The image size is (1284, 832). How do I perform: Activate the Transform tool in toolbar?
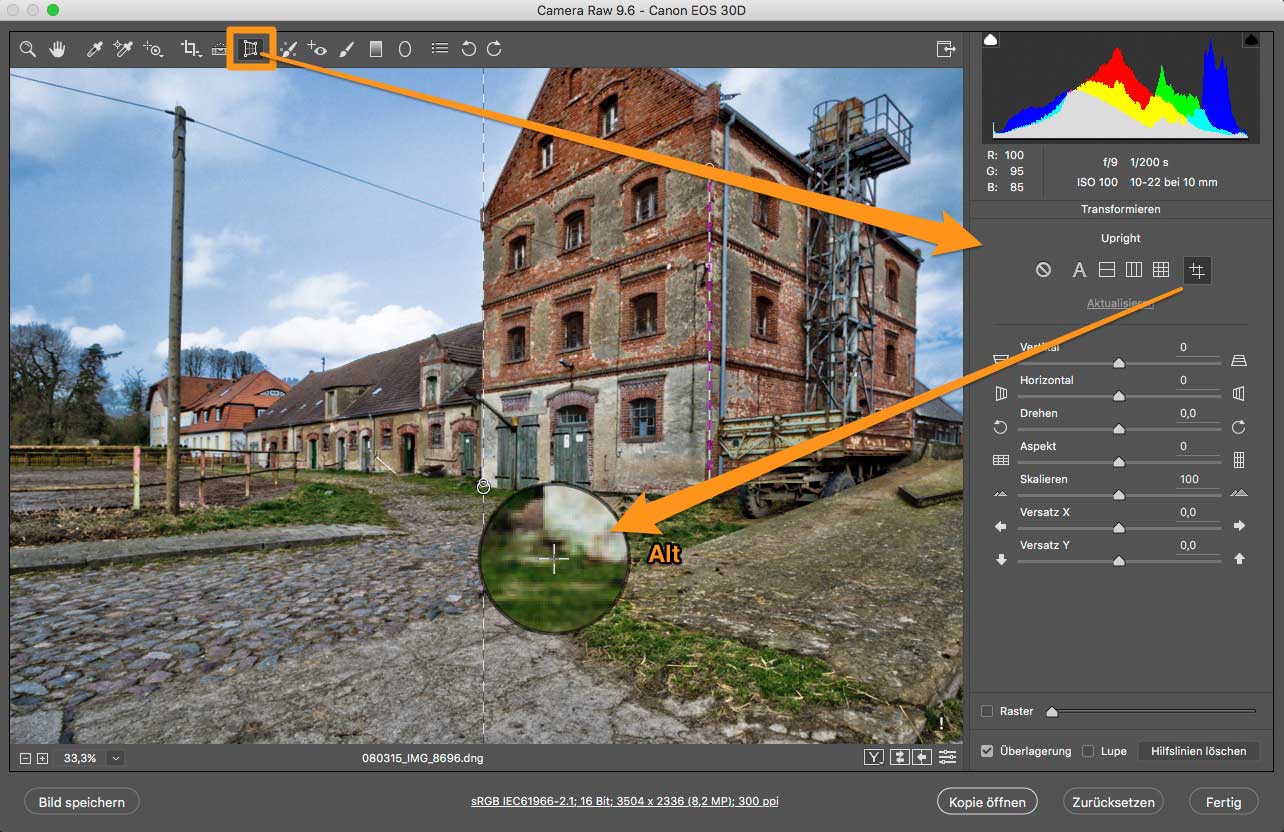(x=251, y=48)
